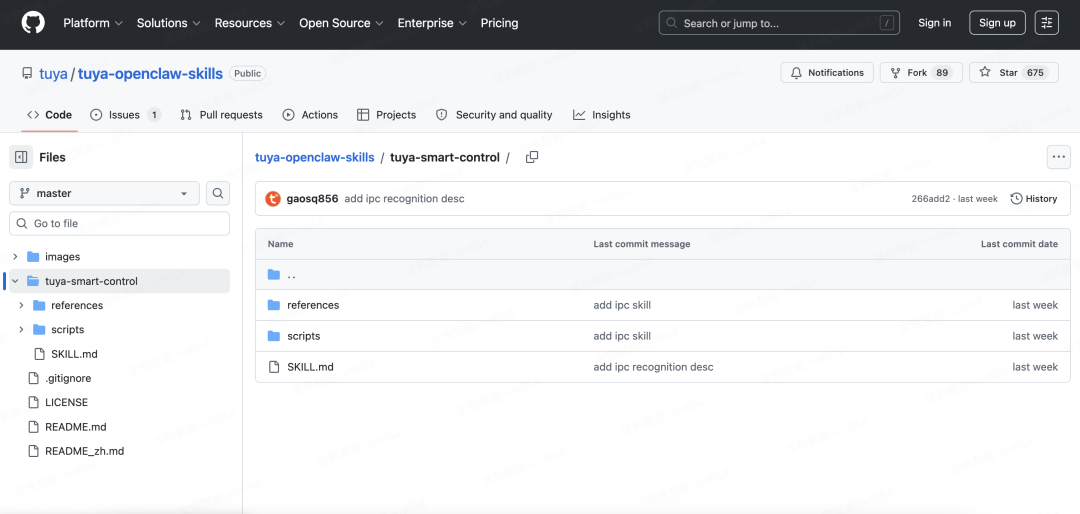
Task: Search files using the magnifier icon
Action: 218,194
